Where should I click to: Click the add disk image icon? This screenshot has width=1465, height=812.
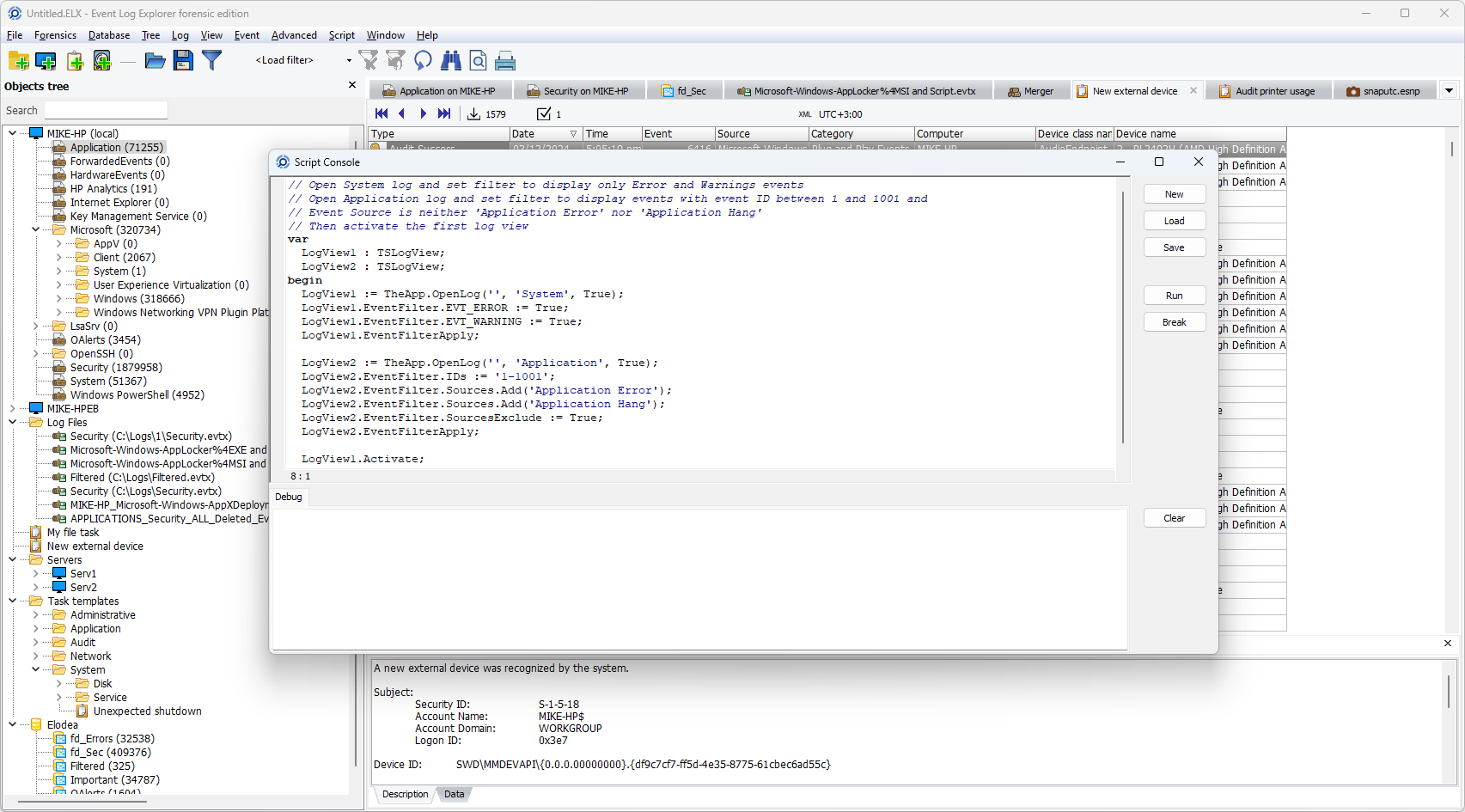(102, 61)
